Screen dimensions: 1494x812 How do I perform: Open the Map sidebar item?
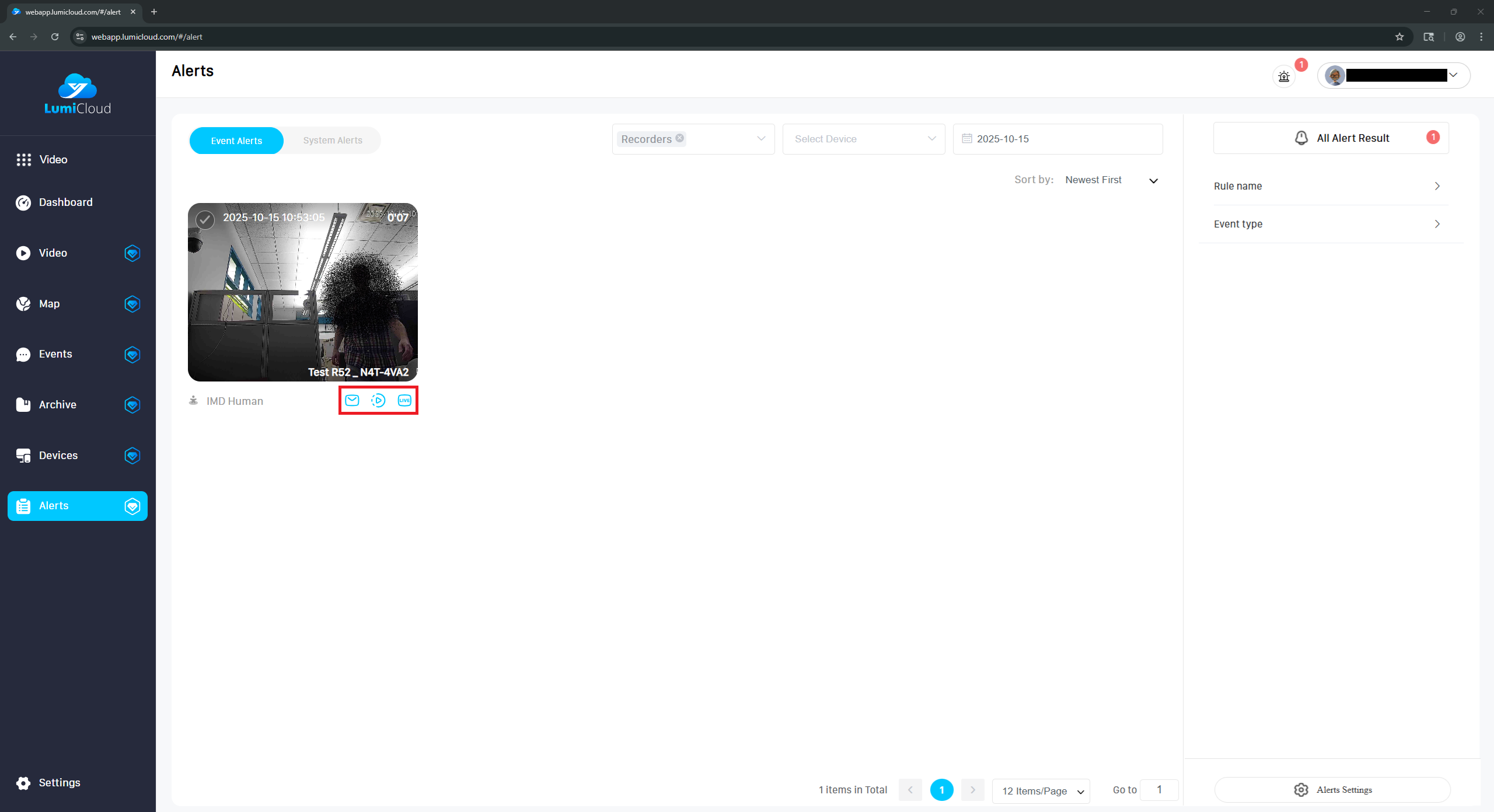click(50, 303)
